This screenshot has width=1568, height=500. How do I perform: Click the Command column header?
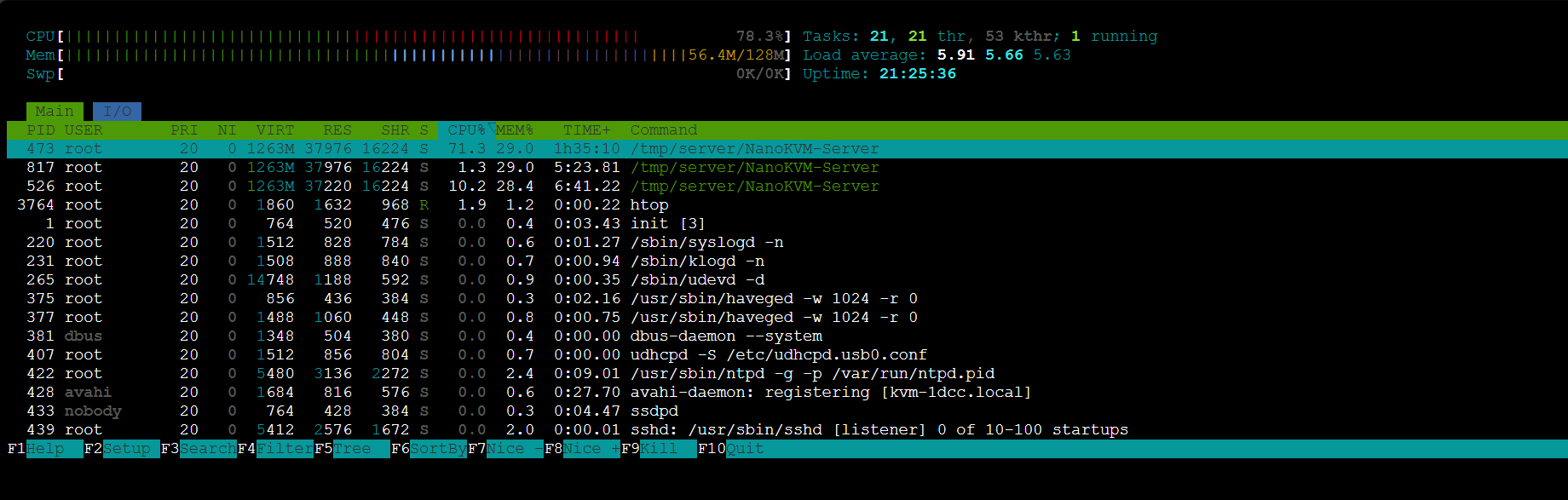click(664, 130)
